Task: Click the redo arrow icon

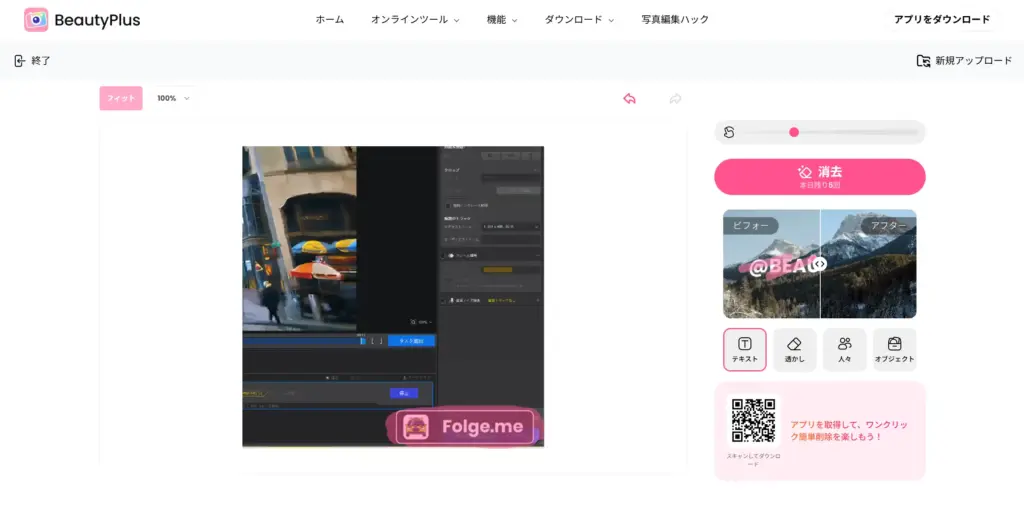Action: 675,98
